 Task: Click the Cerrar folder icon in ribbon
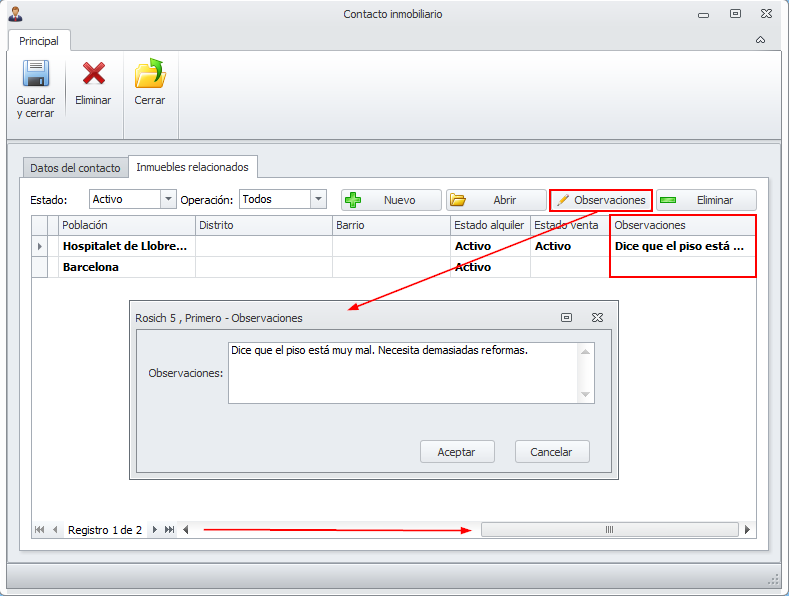point(150,74)
